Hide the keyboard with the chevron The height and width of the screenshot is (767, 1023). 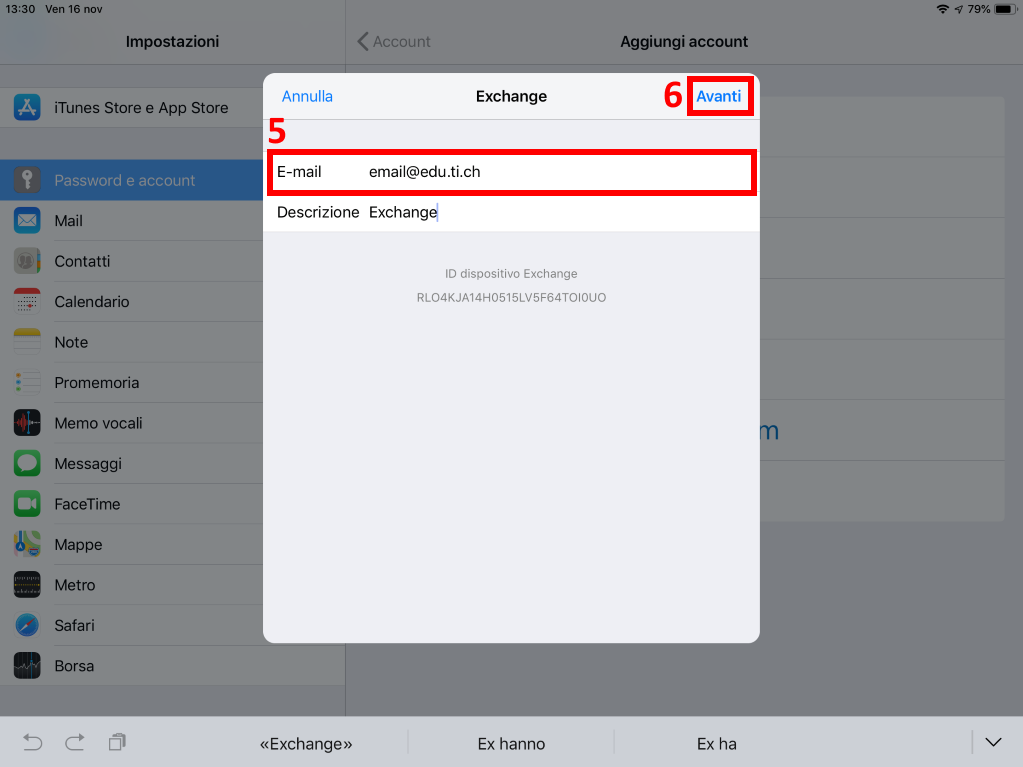pos(993,742)
